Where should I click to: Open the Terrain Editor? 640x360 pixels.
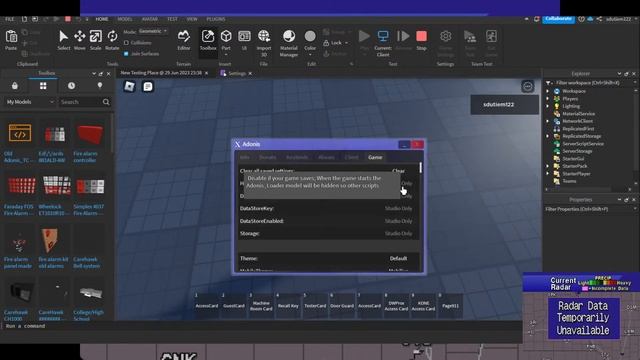[x=184, y=40]
